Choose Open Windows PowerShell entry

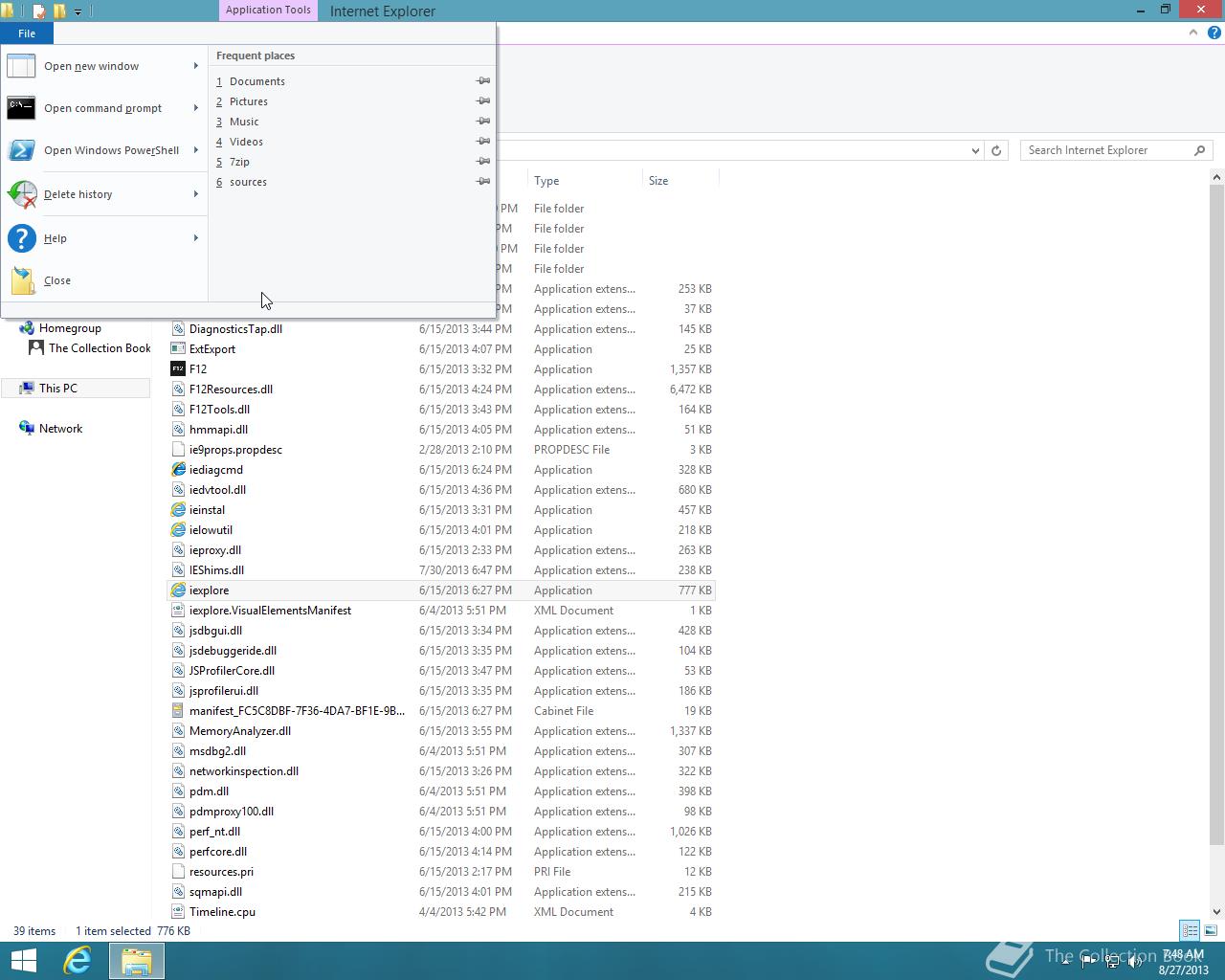(x=103, y=150)
